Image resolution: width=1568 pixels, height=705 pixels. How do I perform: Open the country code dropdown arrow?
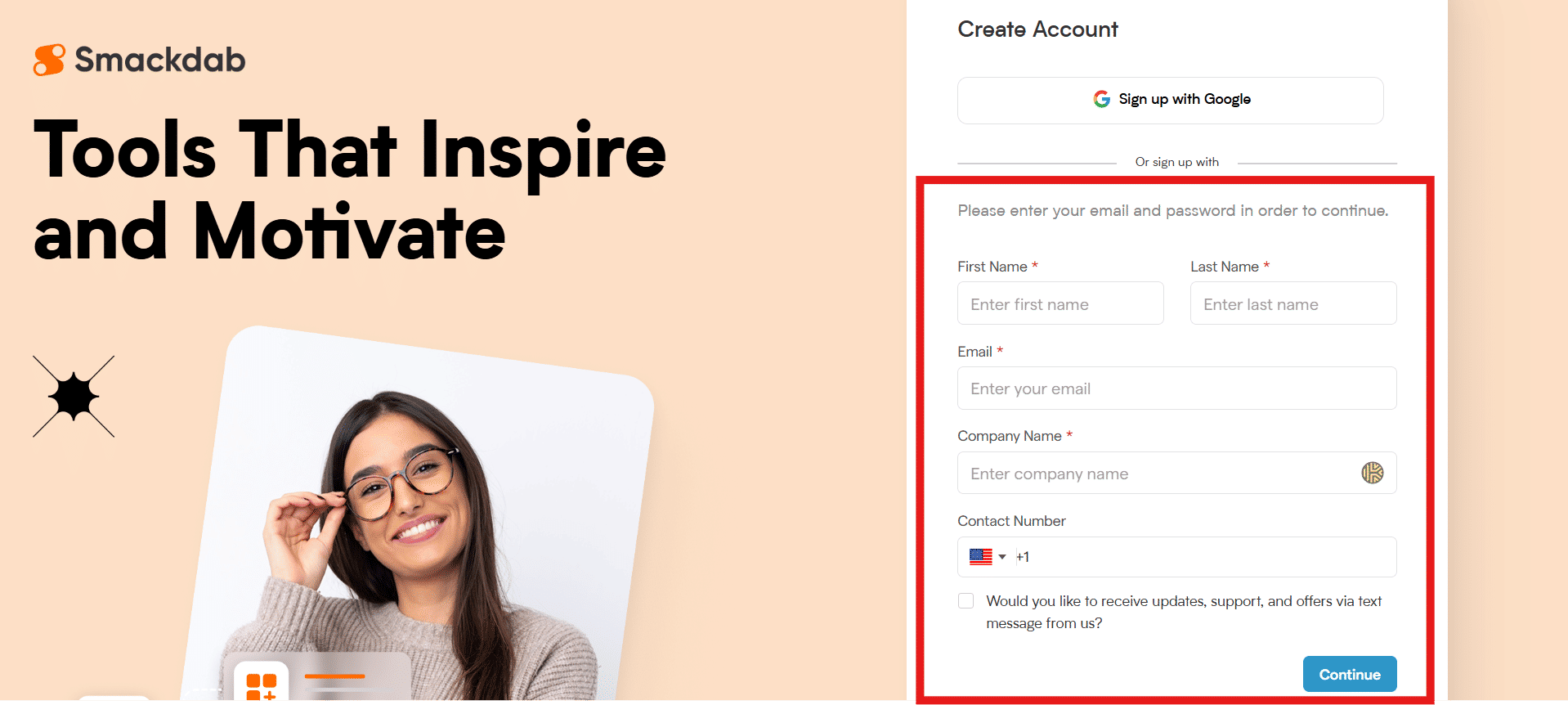click(x=1002, y=557)
